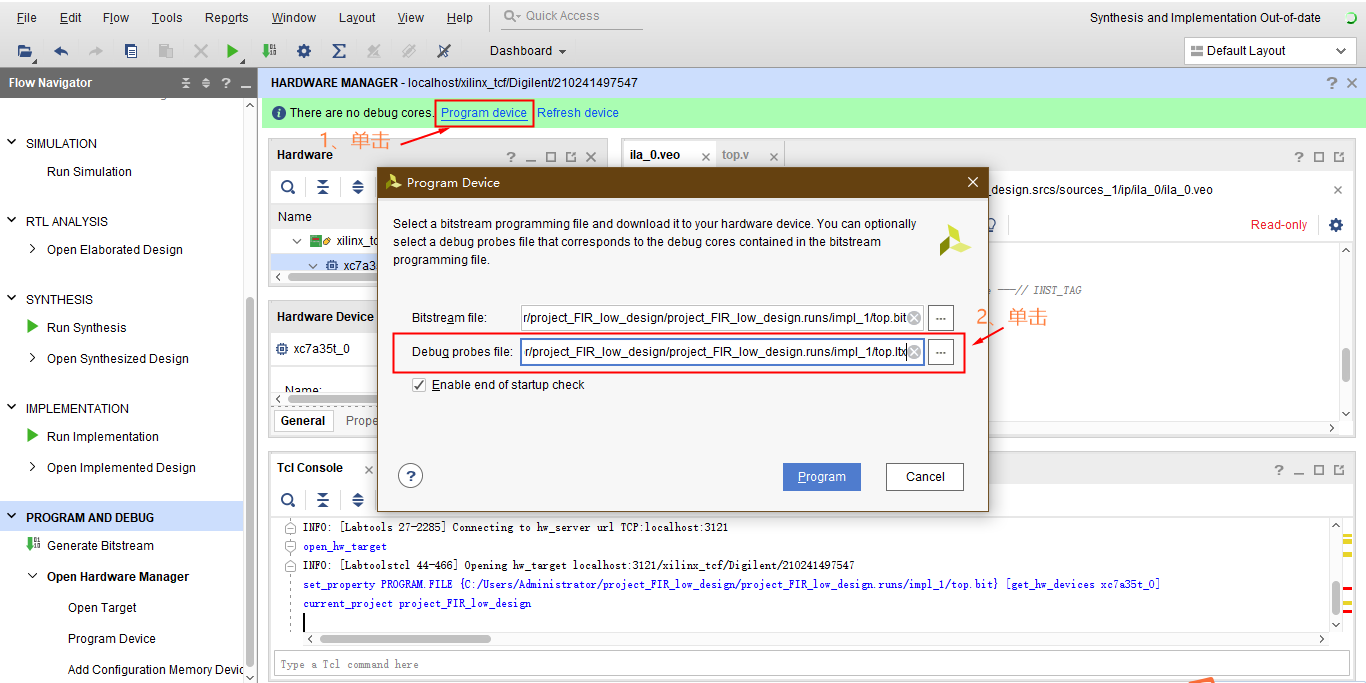Collapse all in Tcl Console toolbar
Image resolution: width=1366 pixels, height=683 pixels.
point(323,500)
